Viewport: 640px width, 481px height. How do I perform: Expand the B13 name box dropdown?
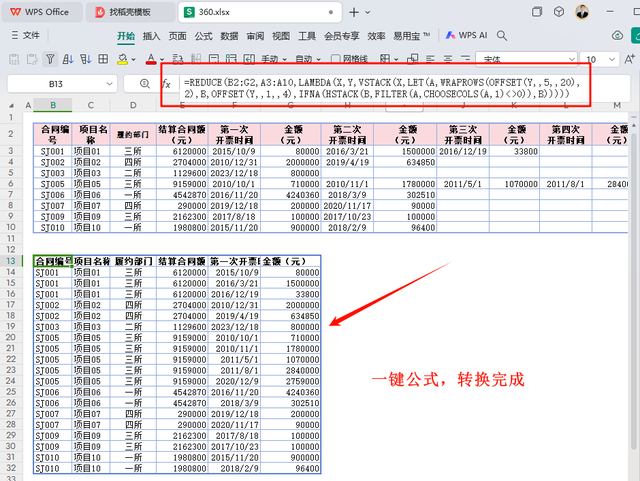109,84
